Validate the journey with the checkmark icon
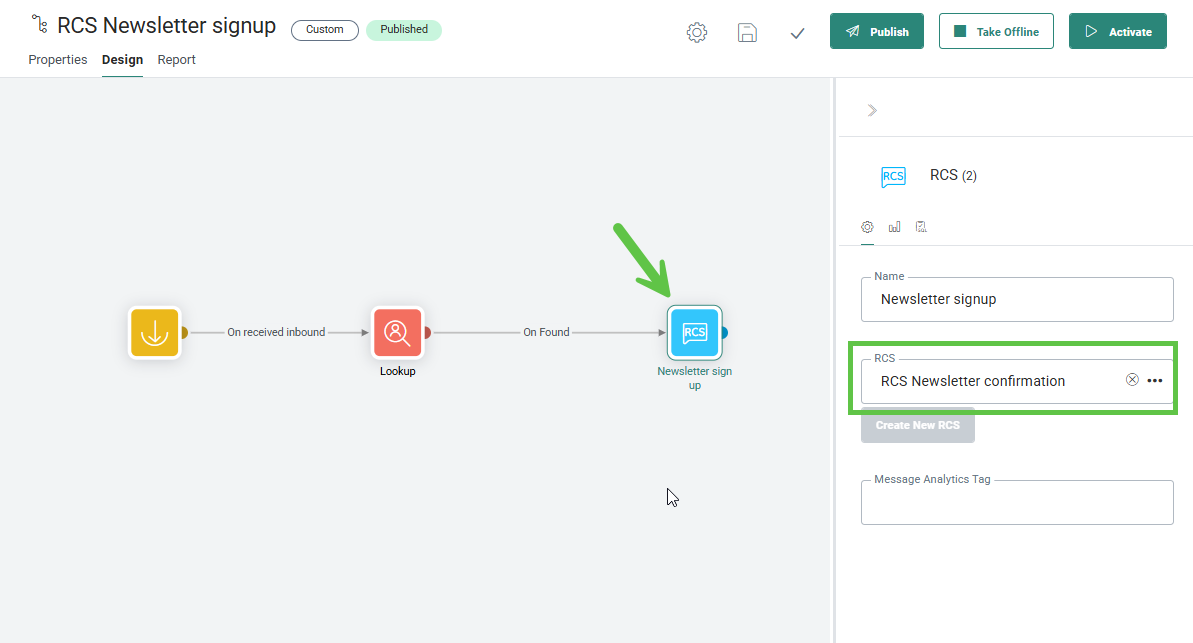The image size is (1193, 643). point(797,33)
